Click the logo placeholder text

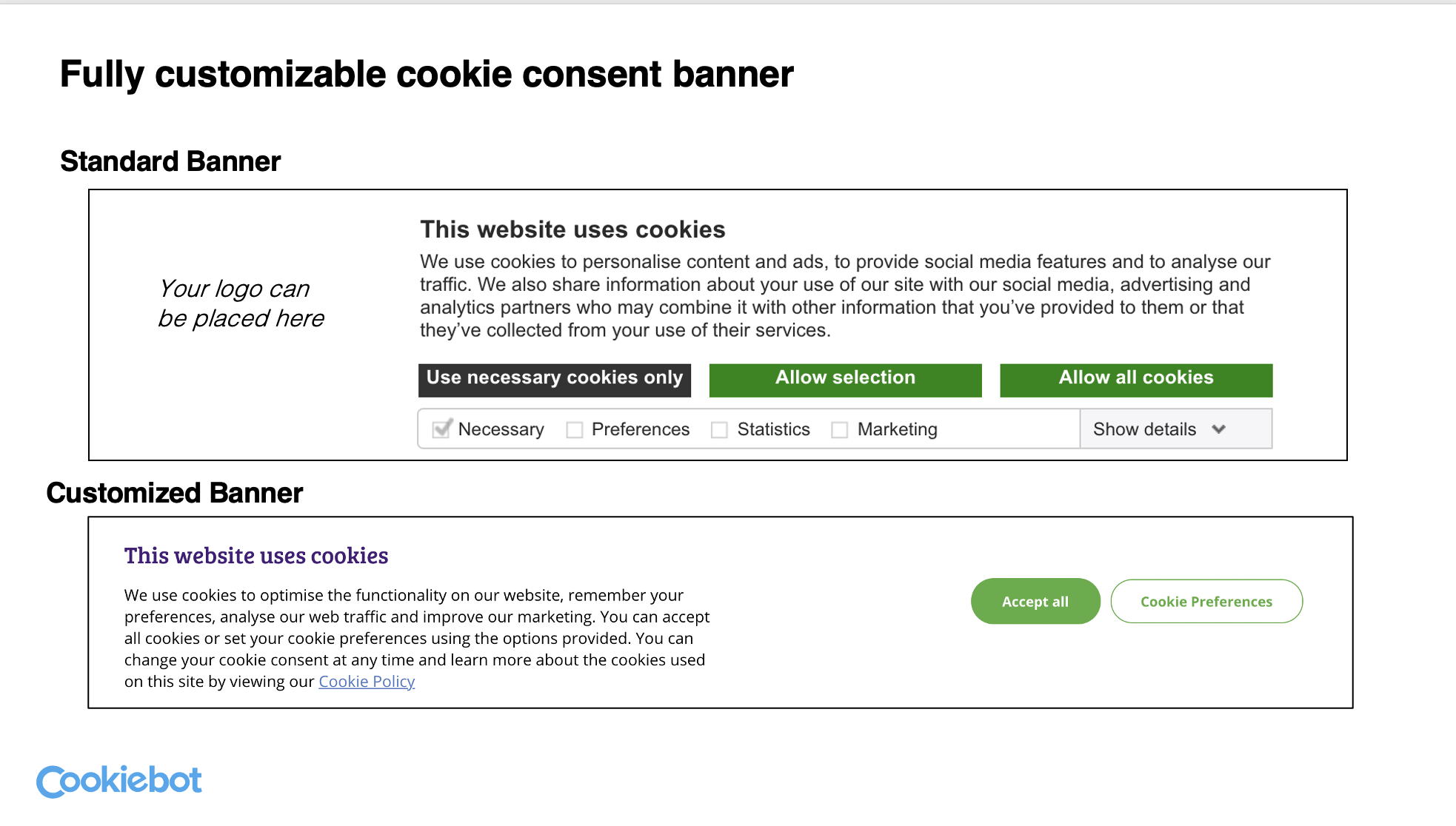(x=241, y=303)
